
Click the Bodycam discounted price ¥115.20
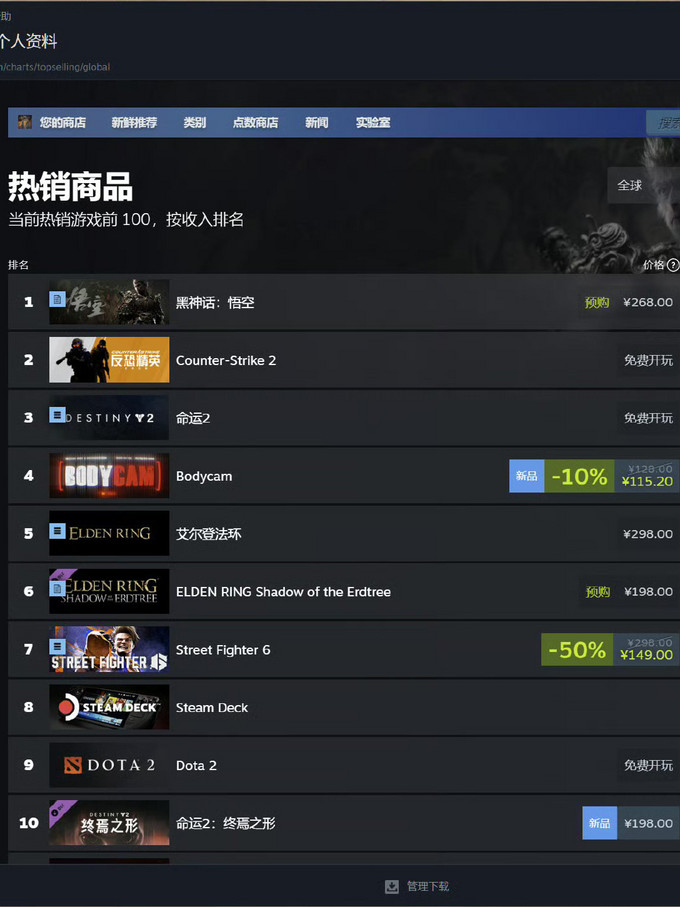(x=647, y=481)
